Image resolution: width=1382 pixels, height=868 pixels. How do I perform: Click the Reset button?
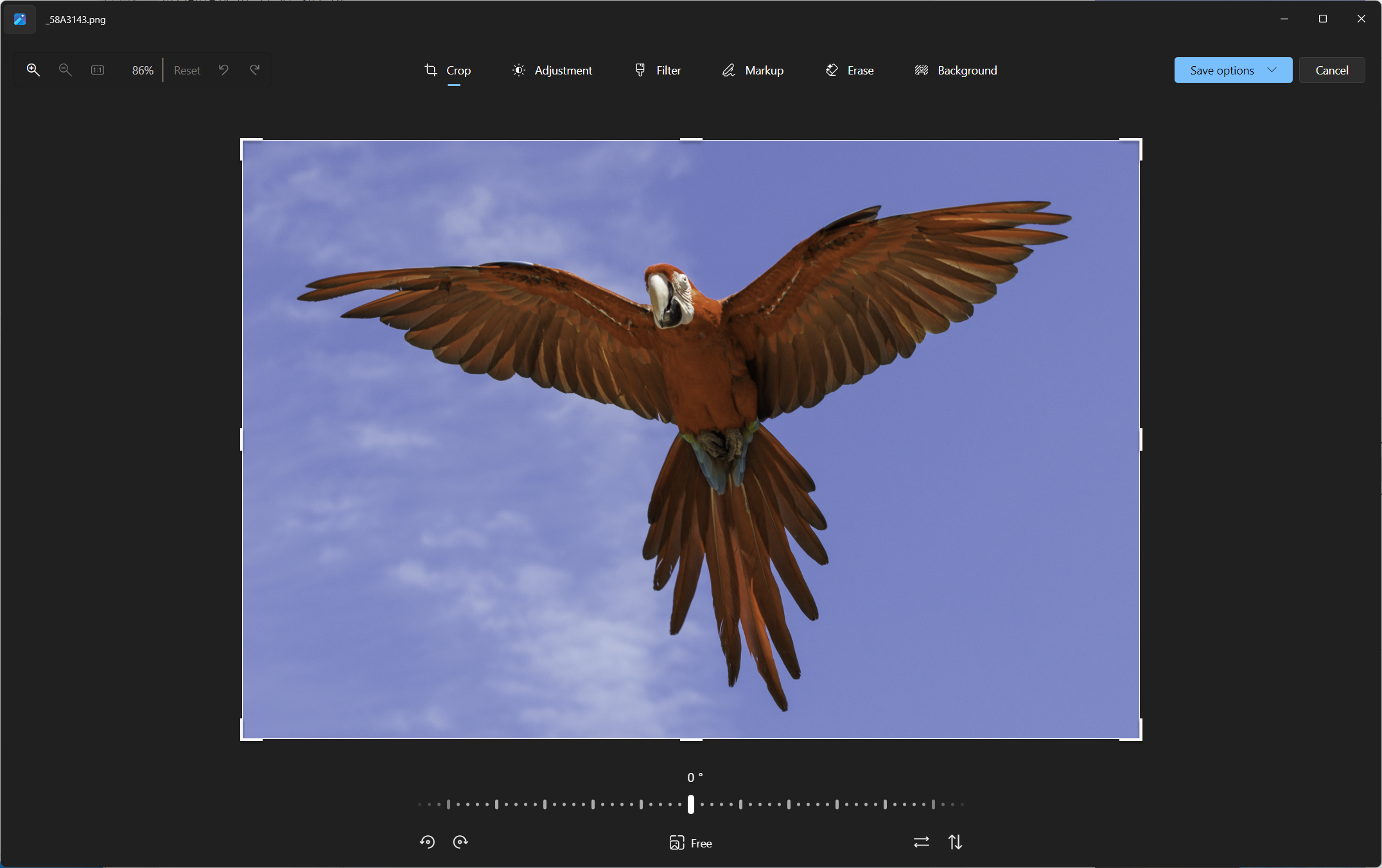coord(187,70)
